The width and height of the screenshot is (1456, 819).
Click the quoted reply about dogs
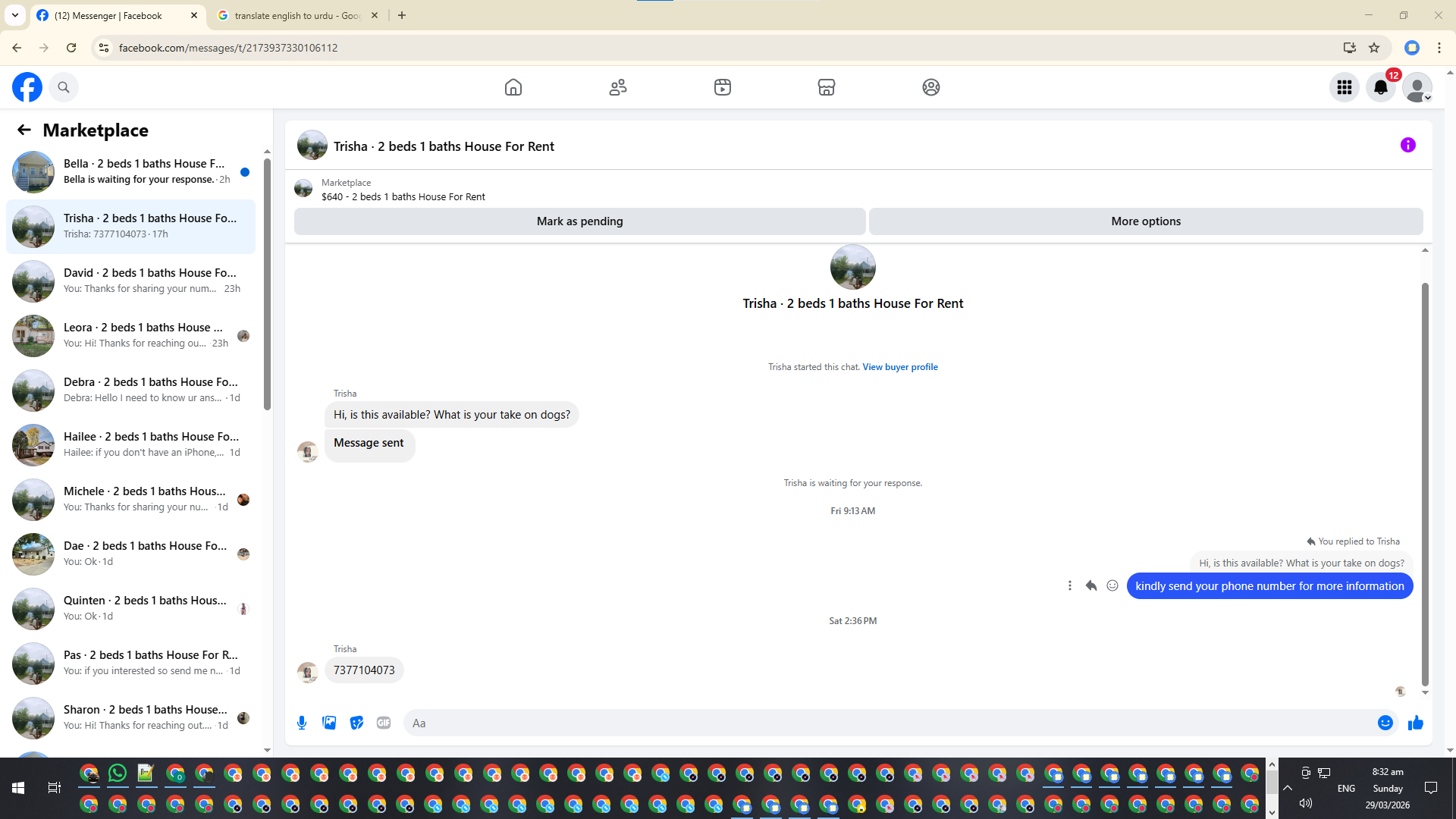pyautogui.click(x=1301, y=563)
